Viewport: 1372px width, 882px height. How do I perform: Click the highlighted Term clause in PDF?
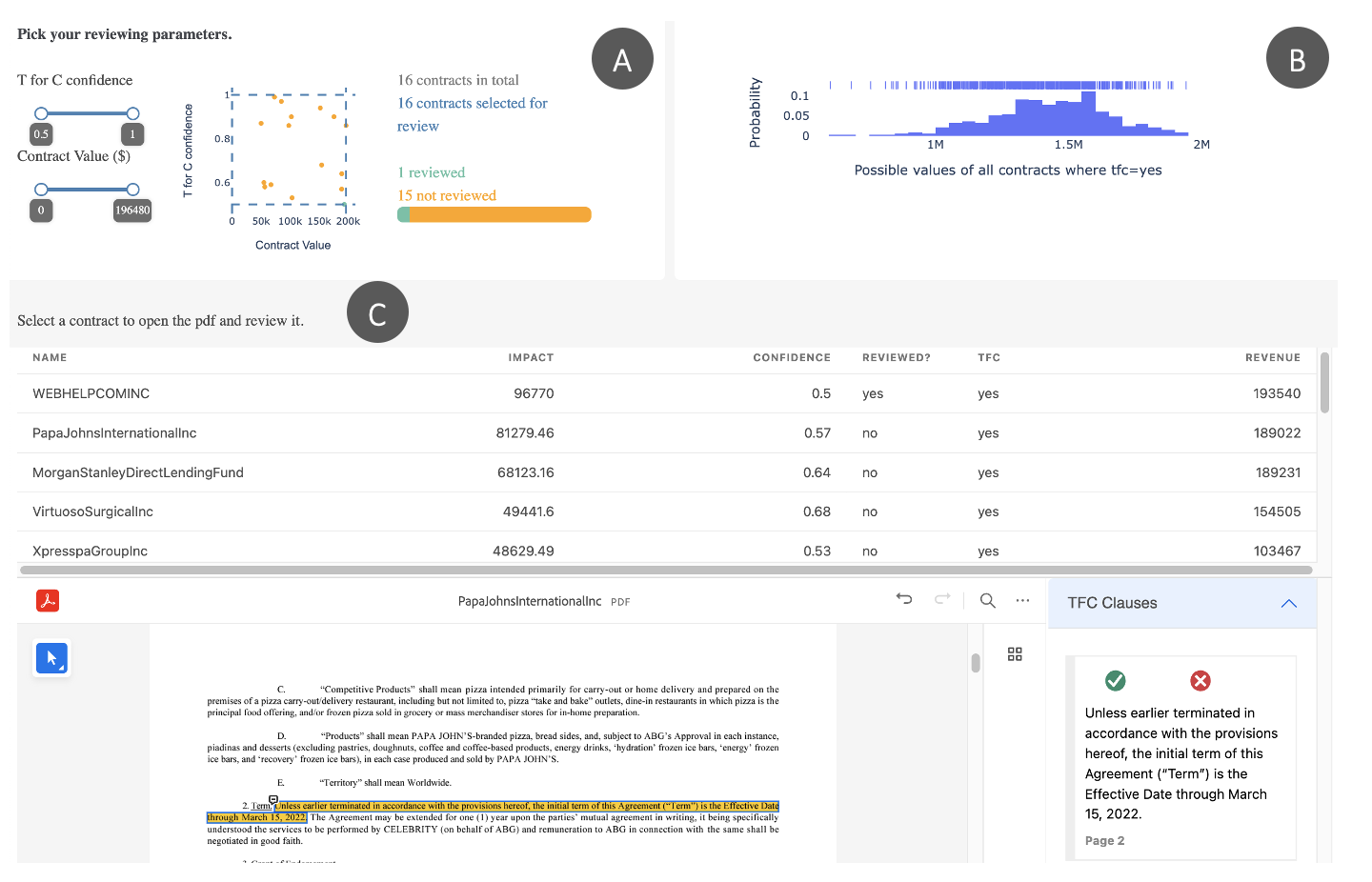click(x=494, y=812)
